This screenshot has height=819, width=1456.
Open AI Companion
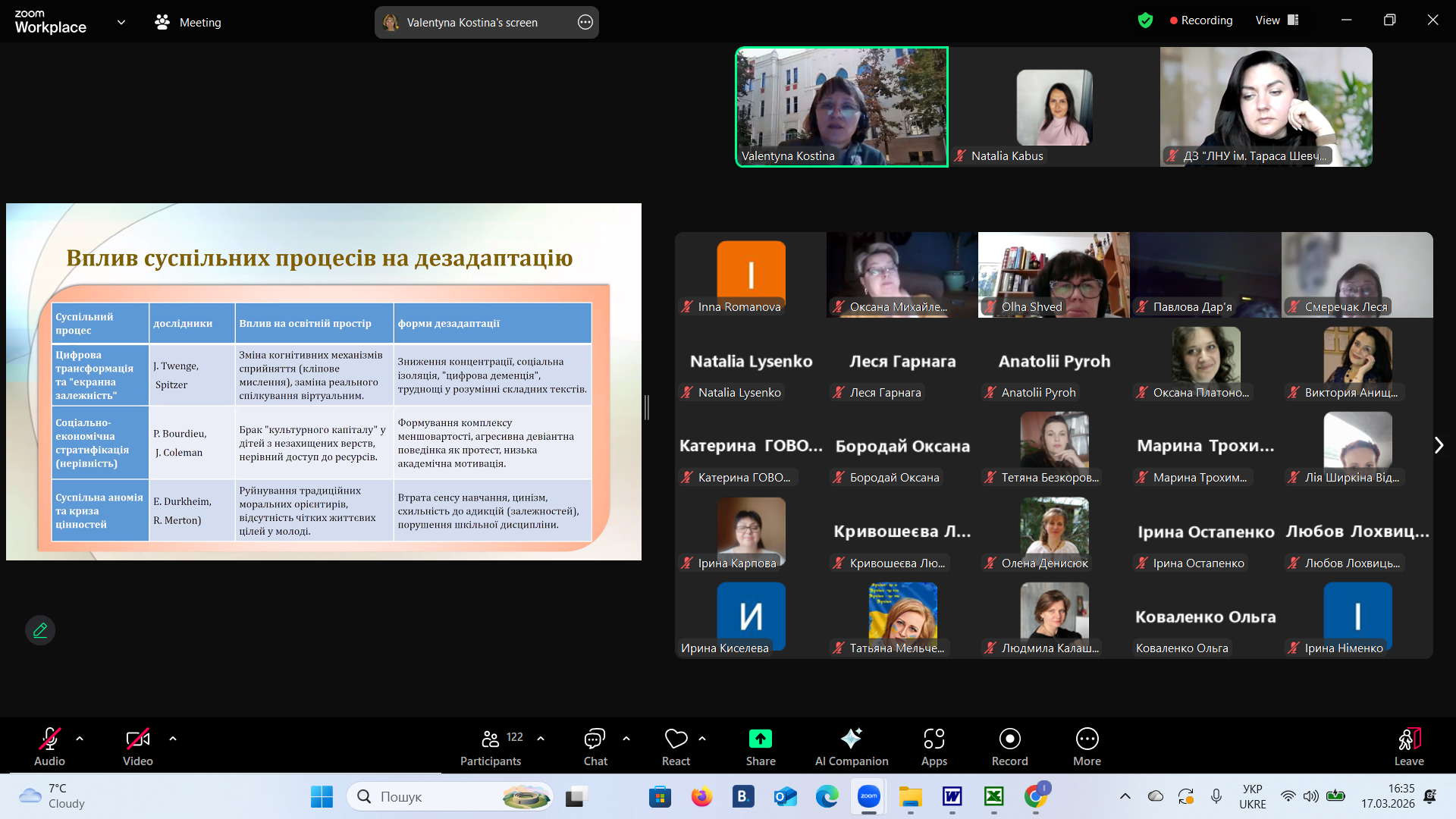coord(851,739)
